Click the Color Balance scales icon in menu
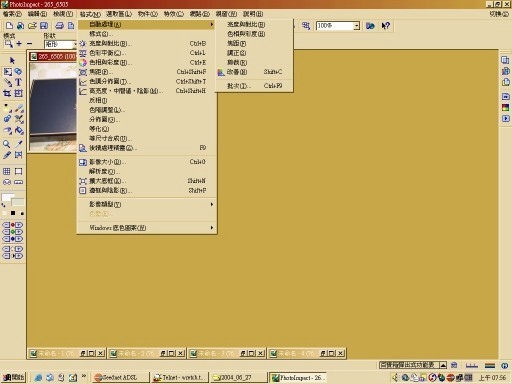This screenshot has height=384, width=512. tap(83, 53)
